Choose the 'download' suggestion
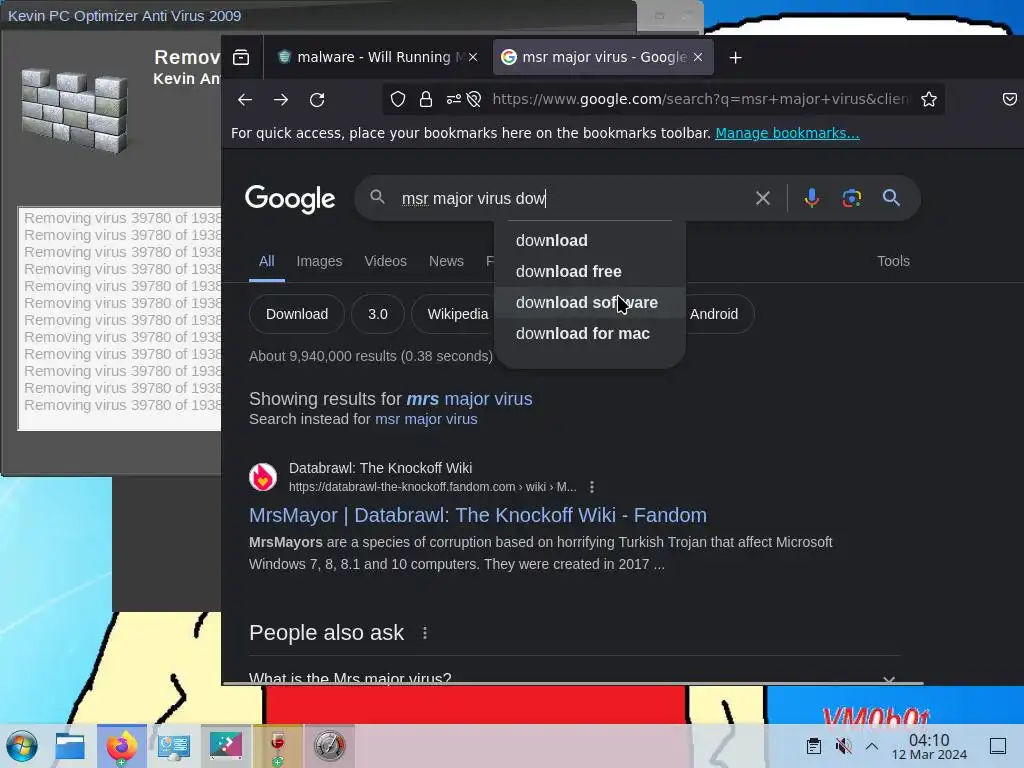The image size is (1024, 768). 590,240
